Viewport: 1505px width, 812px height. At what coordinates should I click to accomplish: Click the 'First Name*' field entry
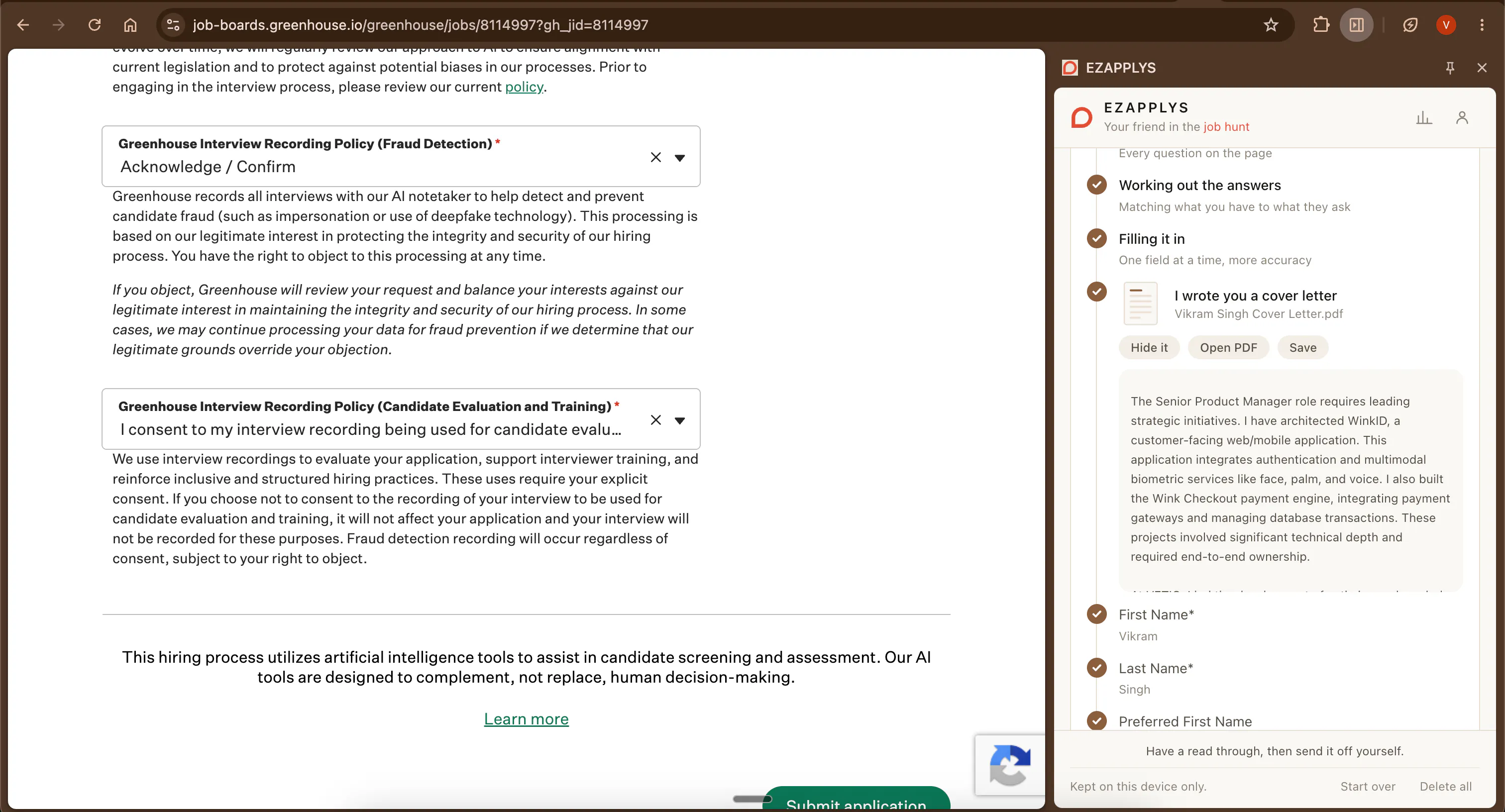coord(1156,614)
